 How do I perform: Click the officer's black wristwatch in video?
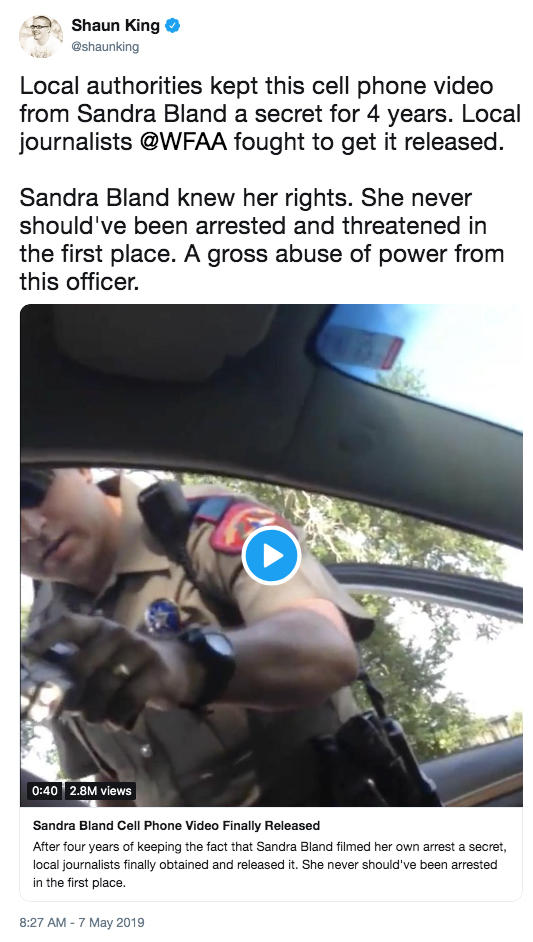pyautogui.click(x=208, y=661)
